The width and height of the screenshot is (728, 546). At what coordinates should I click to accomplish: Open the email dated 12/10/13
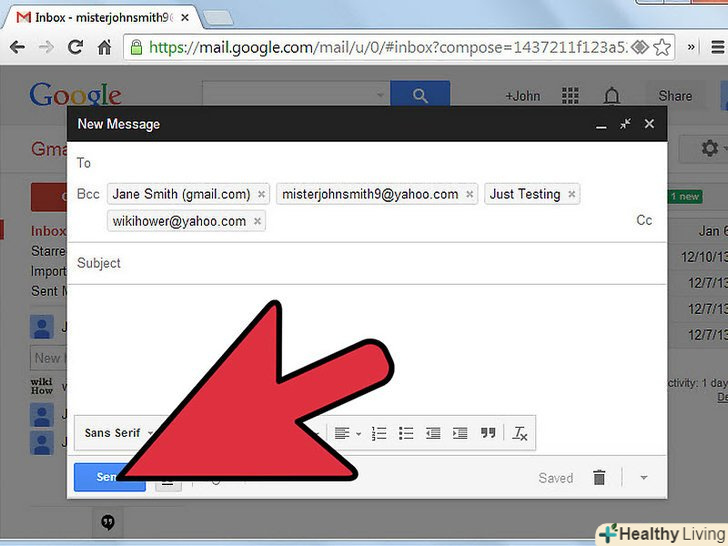pyautogui.click(x=704, y=257)
